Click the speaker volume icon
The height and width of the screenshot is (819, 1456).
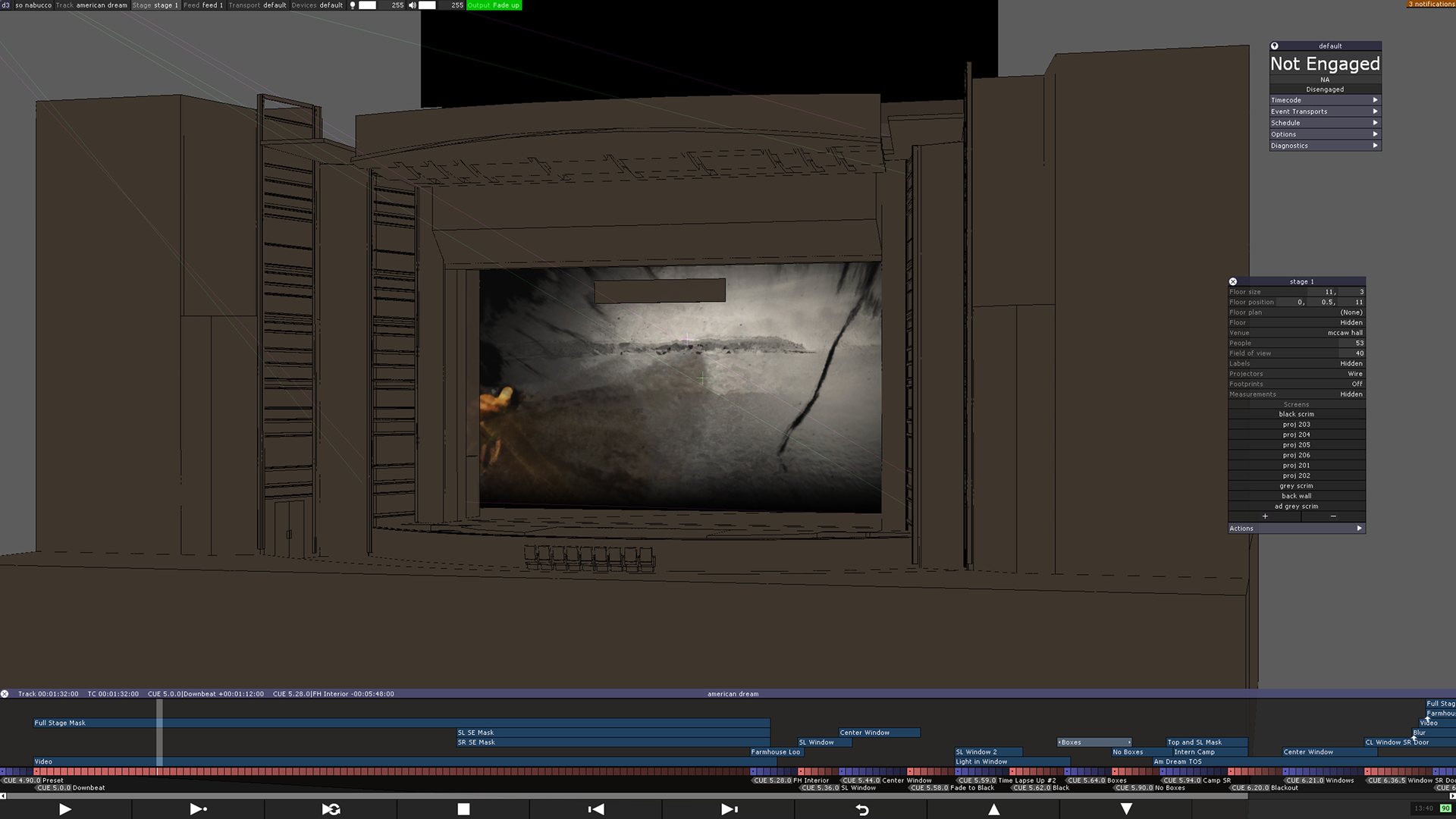click(x=413, y=5)
